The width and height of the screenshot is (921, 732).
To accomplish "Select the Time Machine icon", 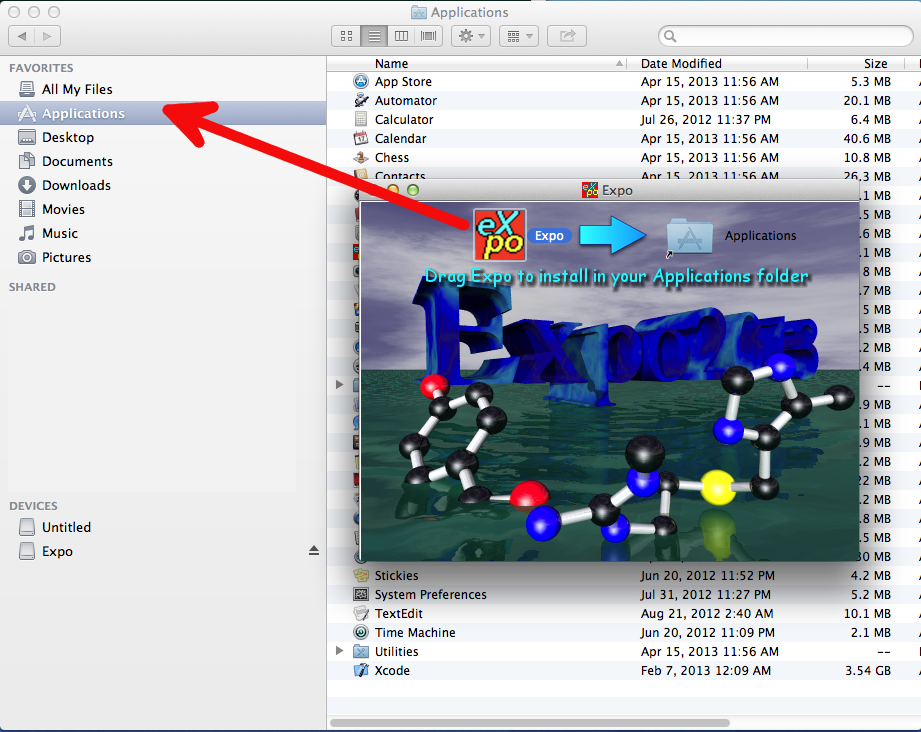I will (x=361, y=633).
